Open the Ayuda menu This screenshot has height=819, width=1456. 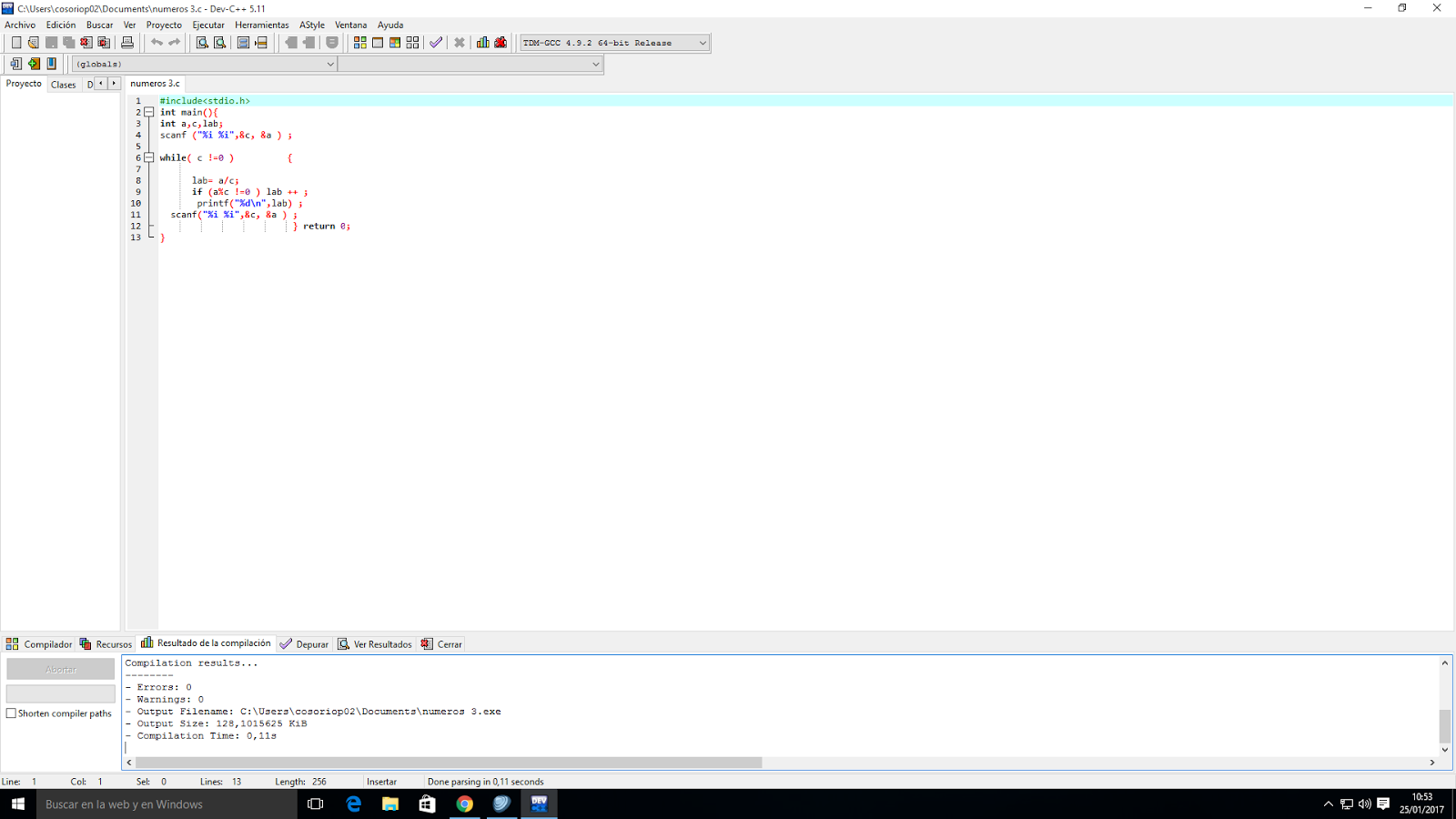(390, 25)
